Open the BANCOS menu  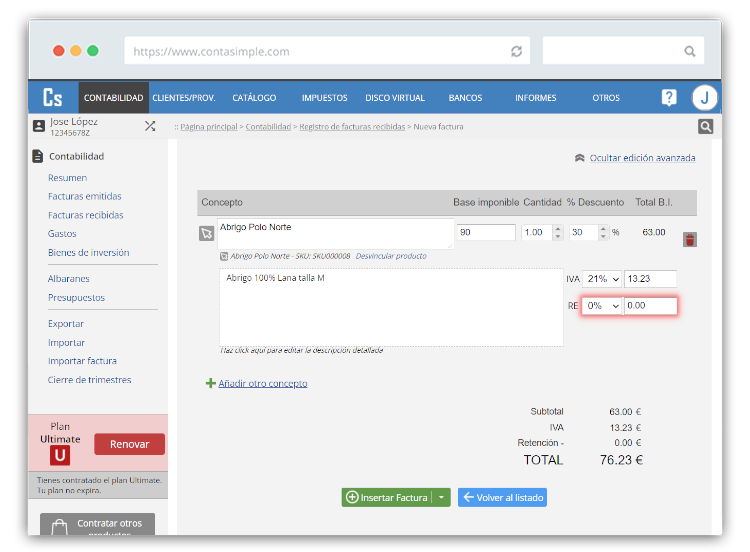pos(465,98)
